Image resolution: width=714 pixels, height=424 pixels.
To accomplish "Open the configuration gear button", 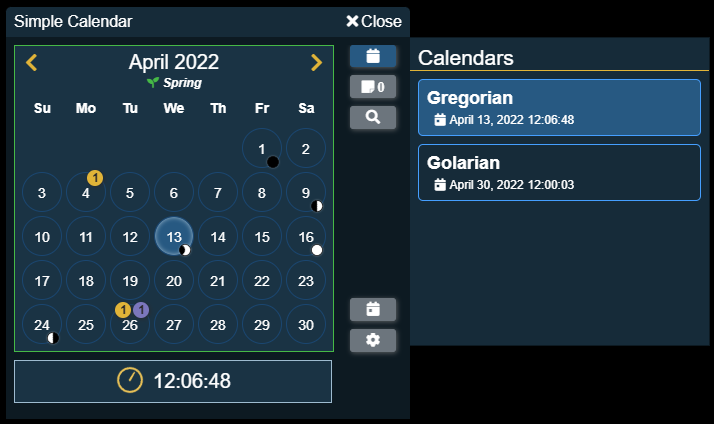I will click(373, 340).
